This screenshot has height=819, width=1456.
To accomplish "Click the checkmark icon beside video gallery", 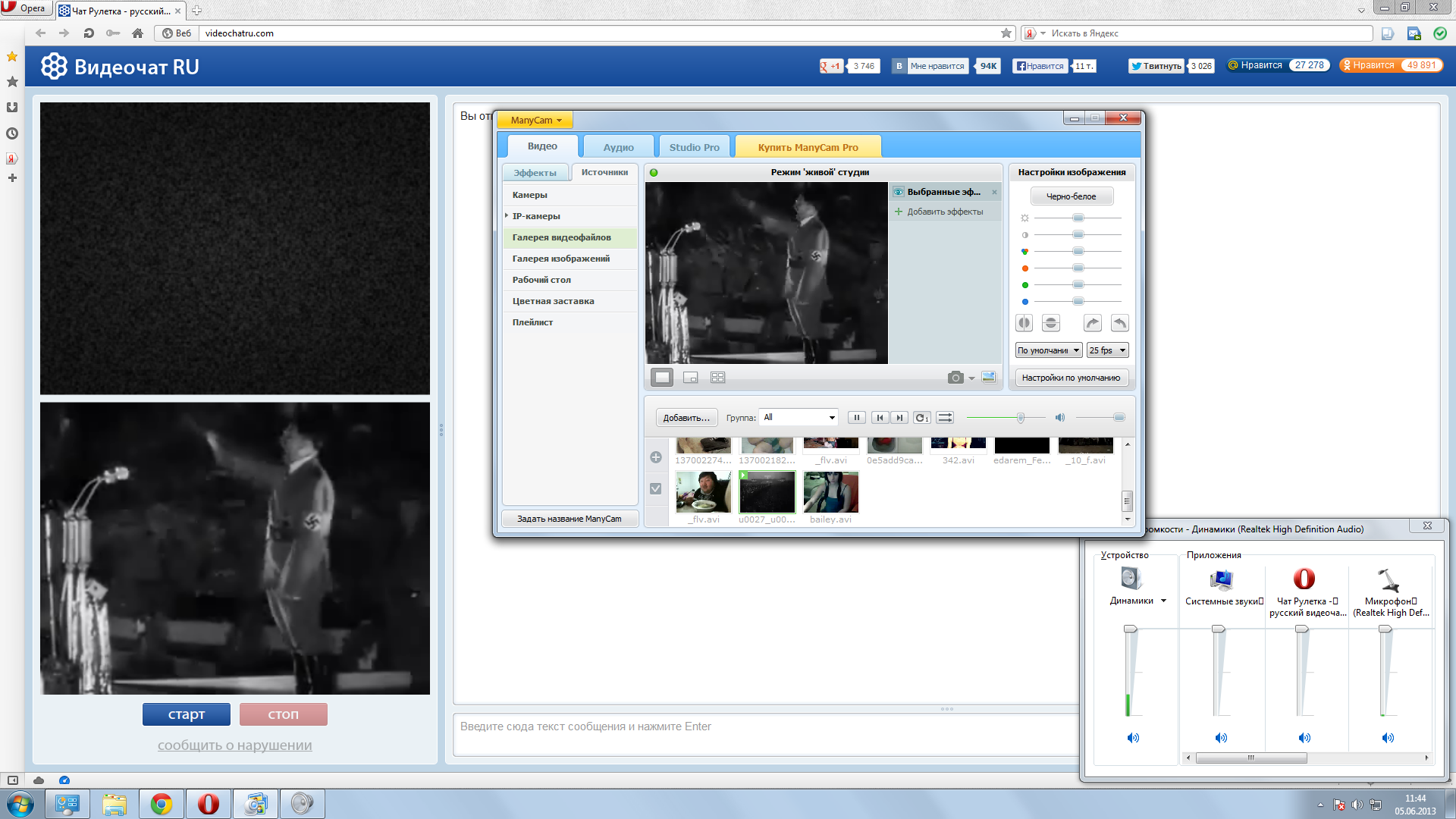I will click(x=656, y=489).
